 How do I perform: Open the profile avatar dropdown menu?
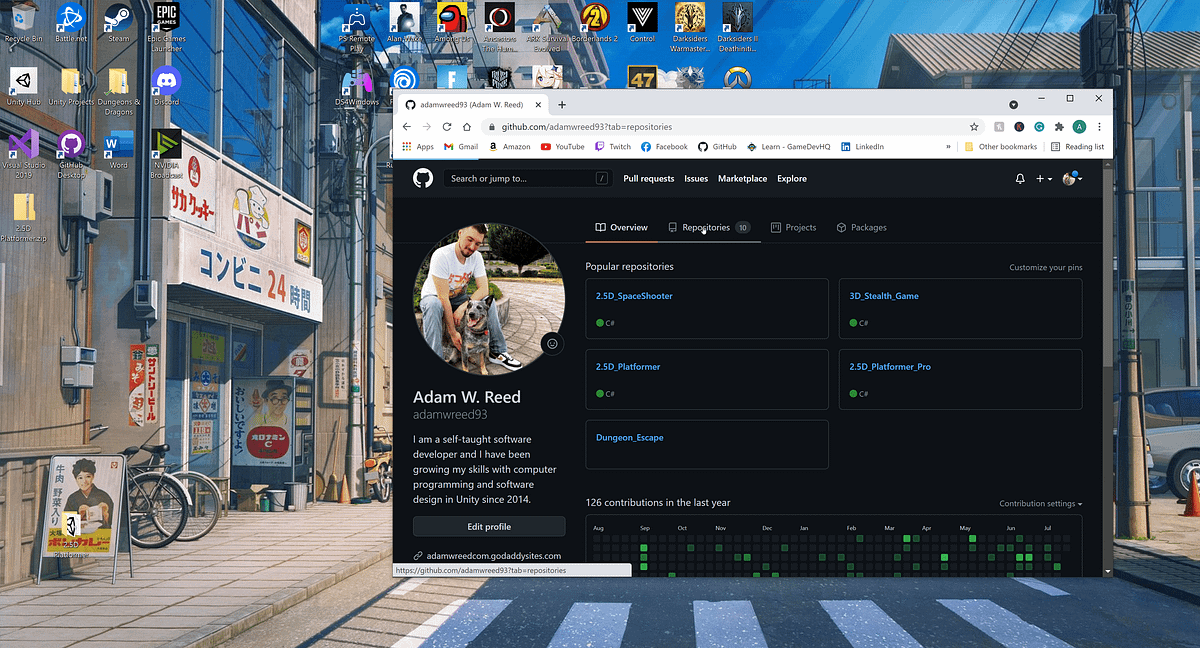click(1071, 178)
